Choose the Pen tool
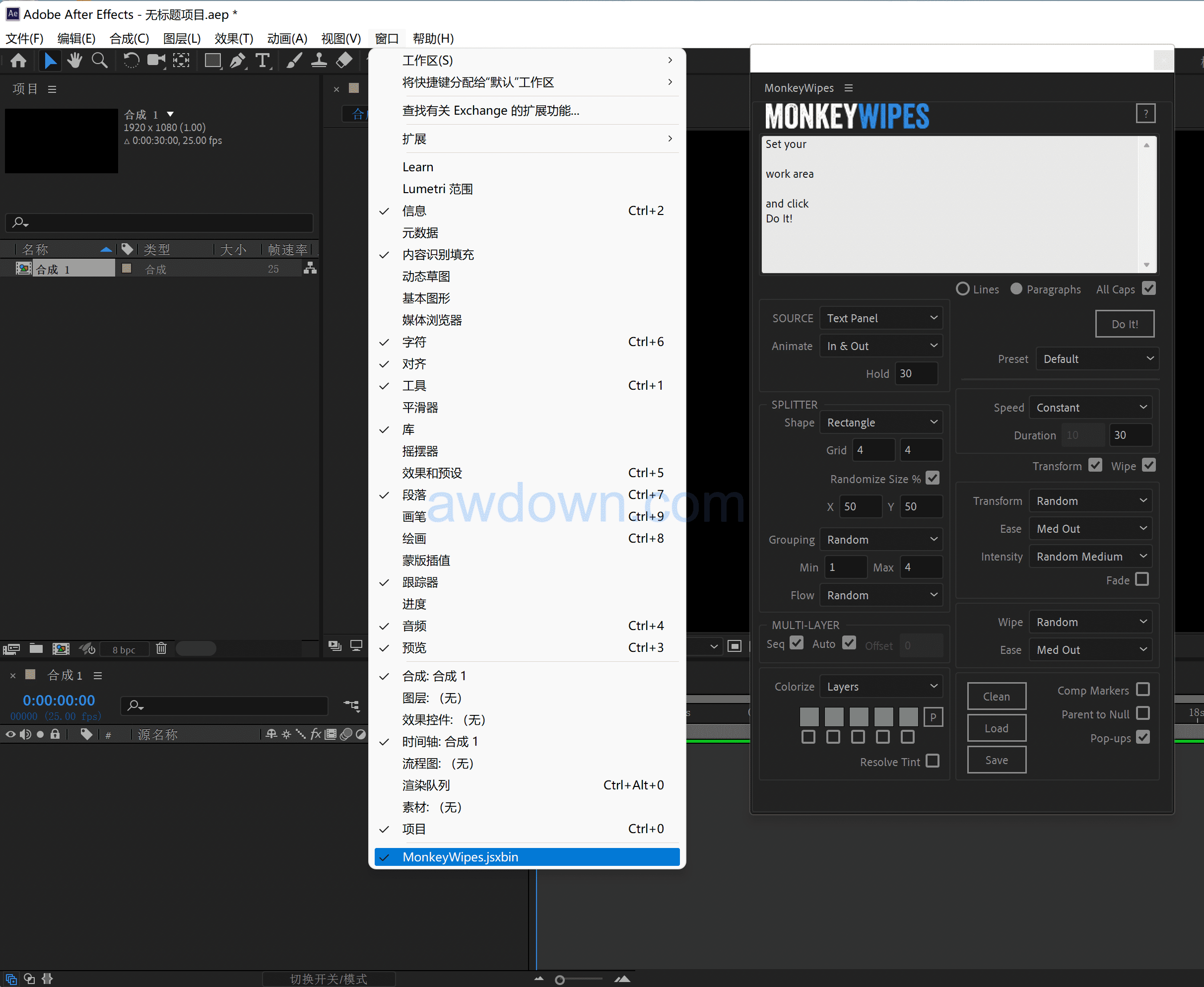The height and width of the screenshot is (987, 1204). click(238, 60)
